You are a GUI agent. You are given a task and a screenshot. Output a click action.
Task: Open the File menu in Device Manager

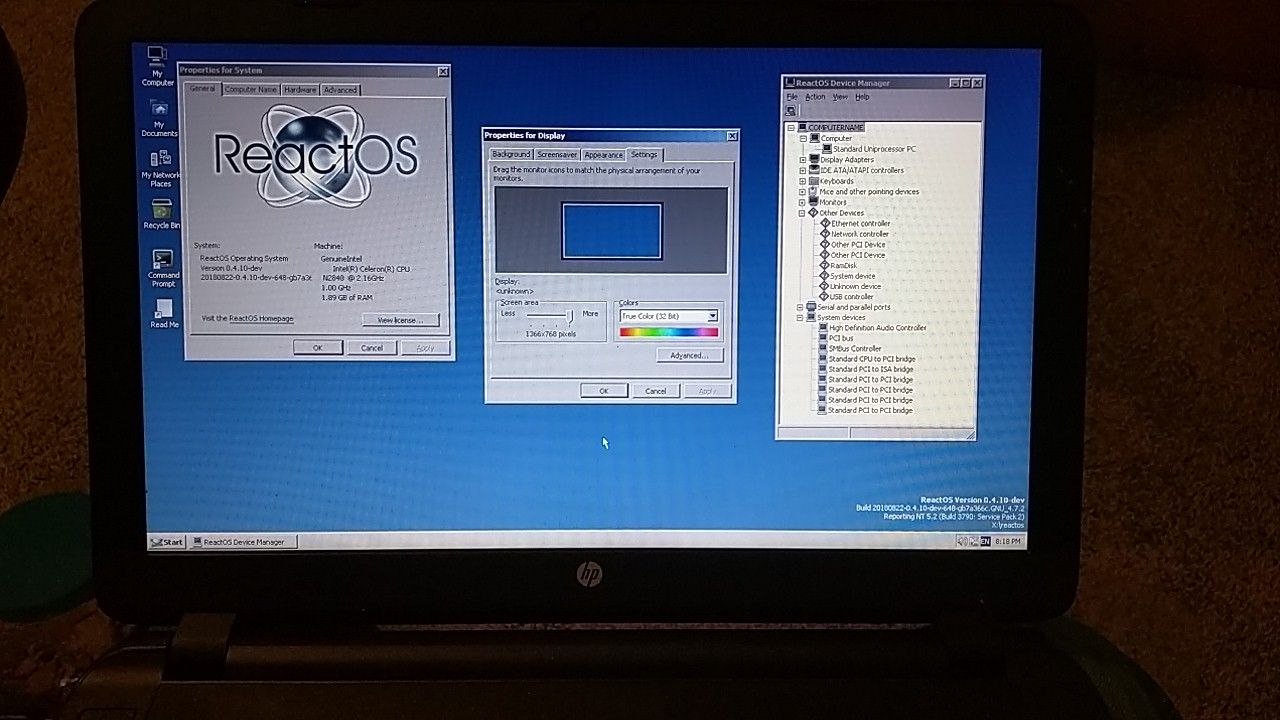[792, 97]
